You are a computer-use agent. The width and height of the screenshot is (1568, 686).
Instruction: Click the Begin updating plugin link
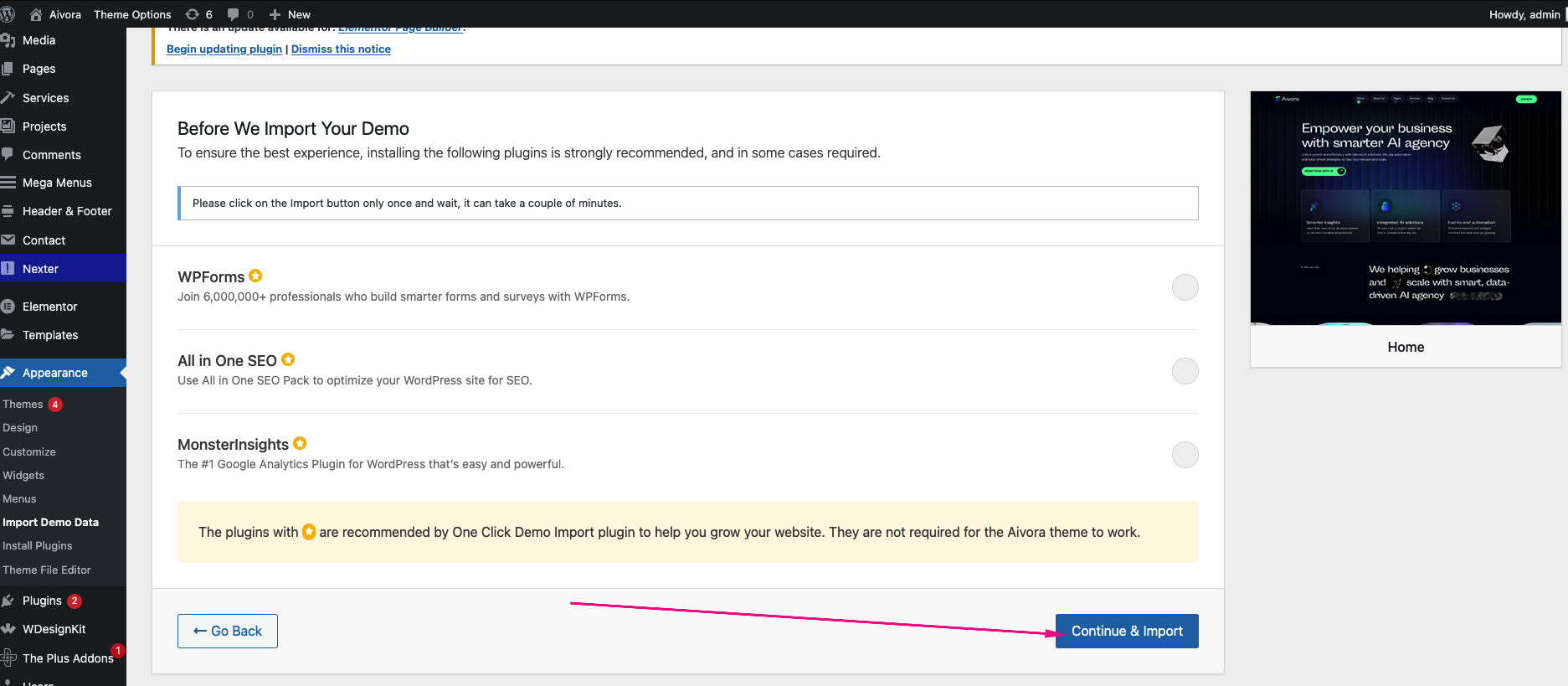coord(224,49)
